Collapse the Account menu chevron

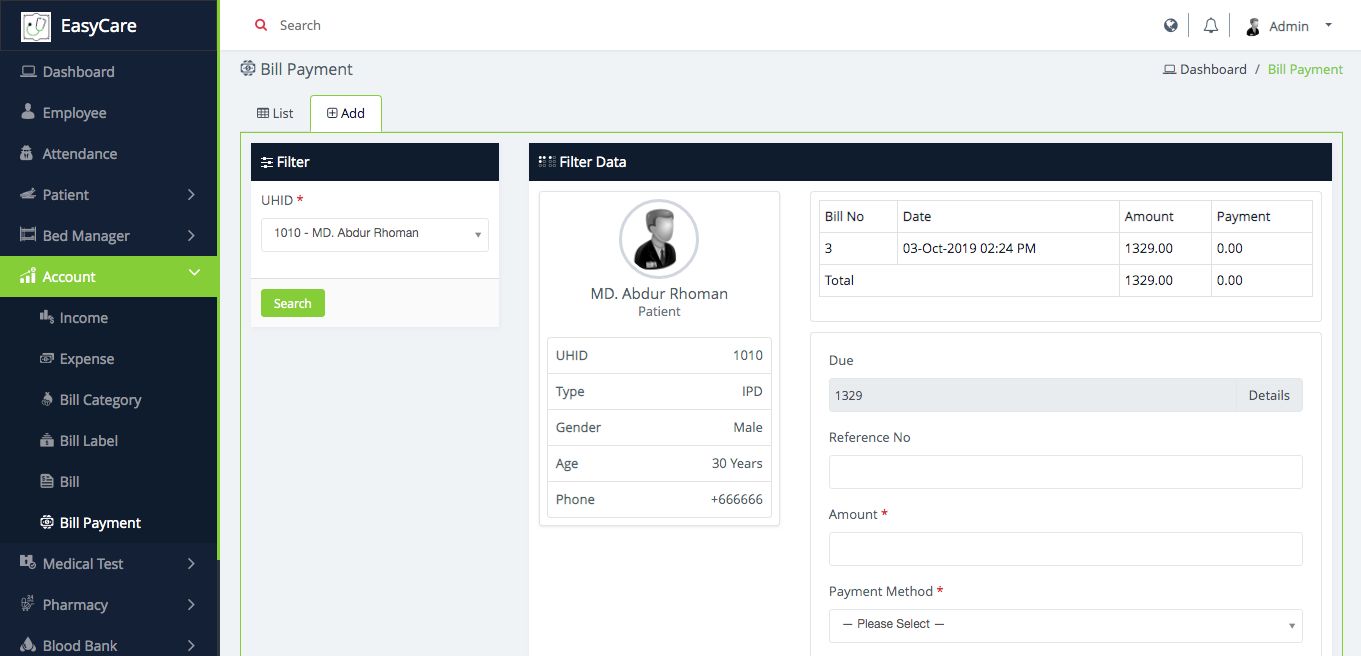coord(194,273)
